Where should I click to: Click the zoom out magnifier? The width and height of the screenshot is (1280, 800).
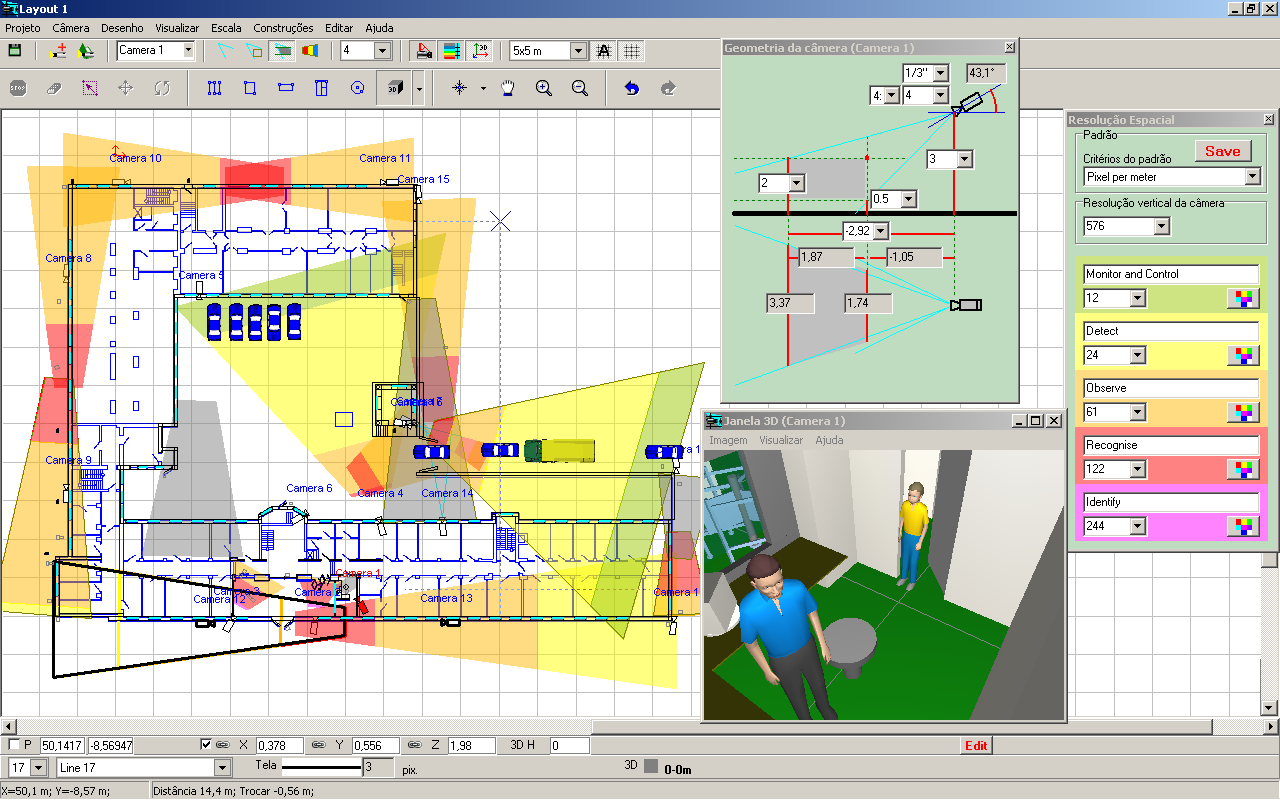[x=579, y=88]
